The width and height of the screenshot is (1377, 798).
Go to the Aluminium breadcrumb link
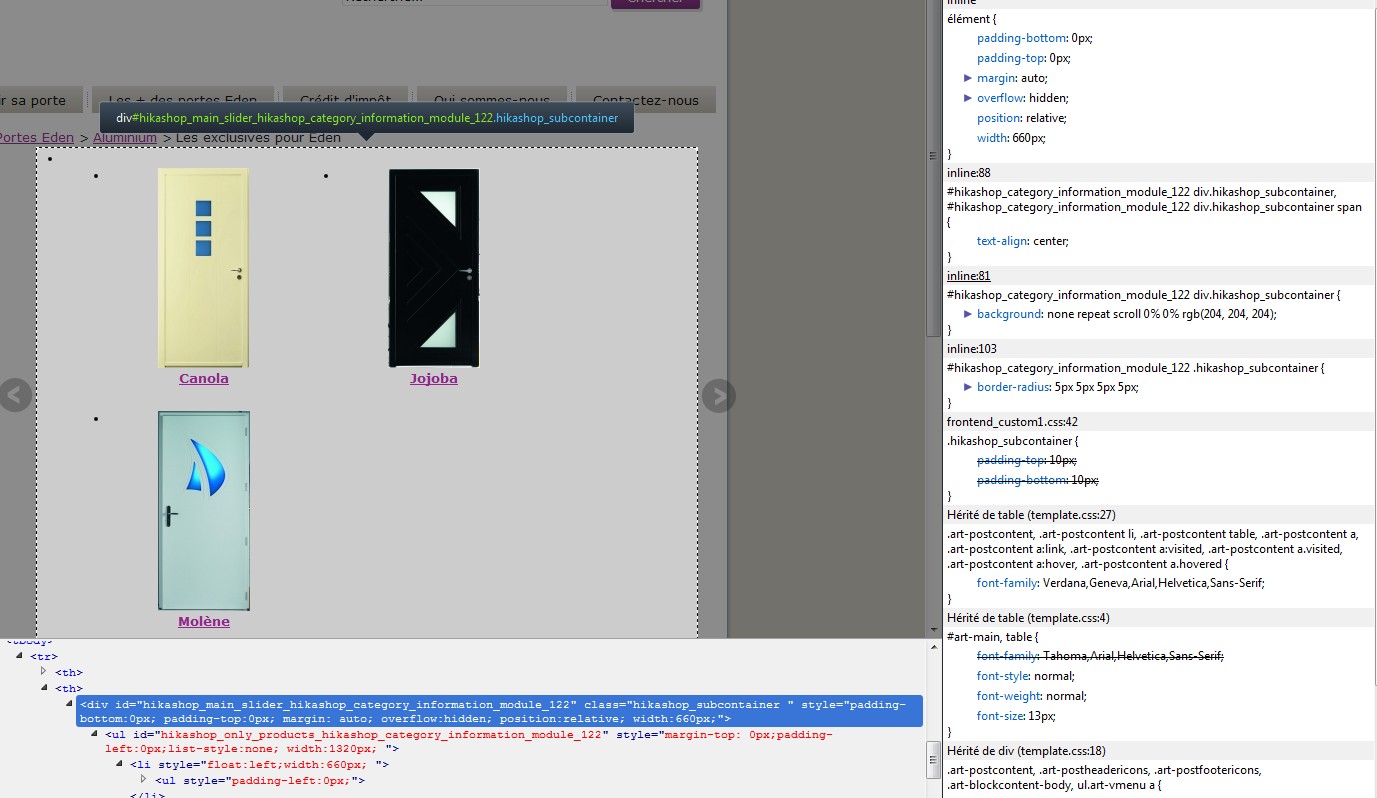coord(125,138)
